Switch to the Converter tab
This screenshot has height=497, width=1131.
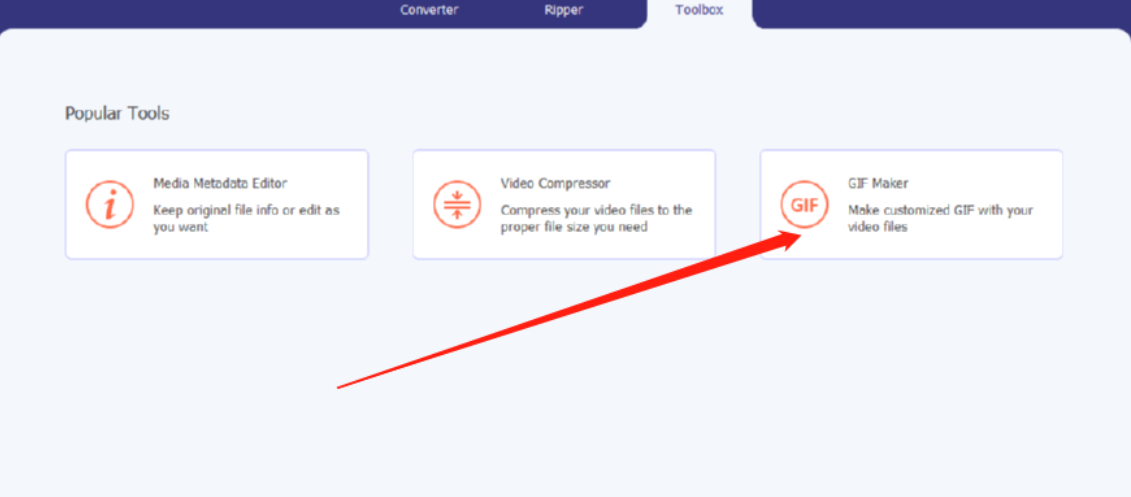coord(429,10)
